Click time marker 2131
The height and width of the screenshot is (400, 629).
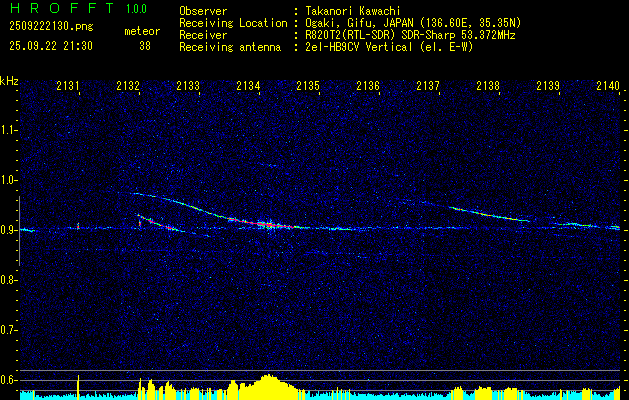pyautogui.click(x=67, y=85)
